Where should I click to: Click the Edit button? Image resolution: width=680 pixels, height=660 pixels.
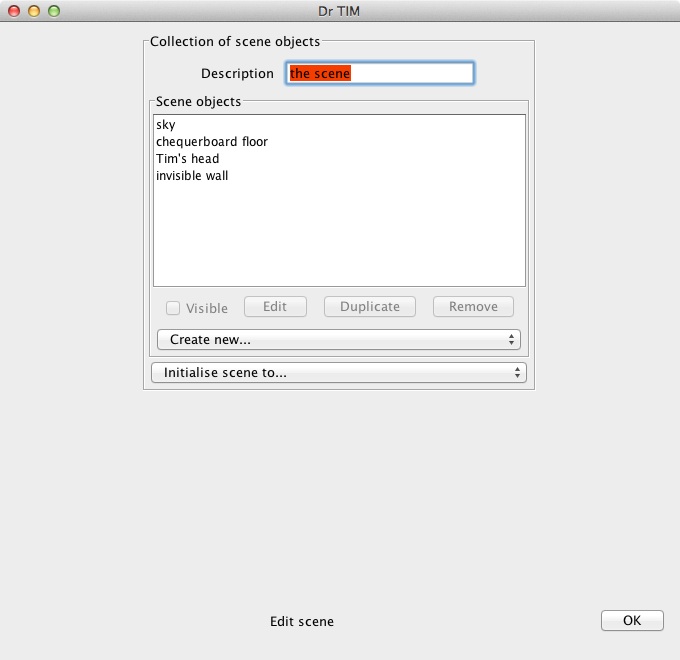(x=275, y=307)
